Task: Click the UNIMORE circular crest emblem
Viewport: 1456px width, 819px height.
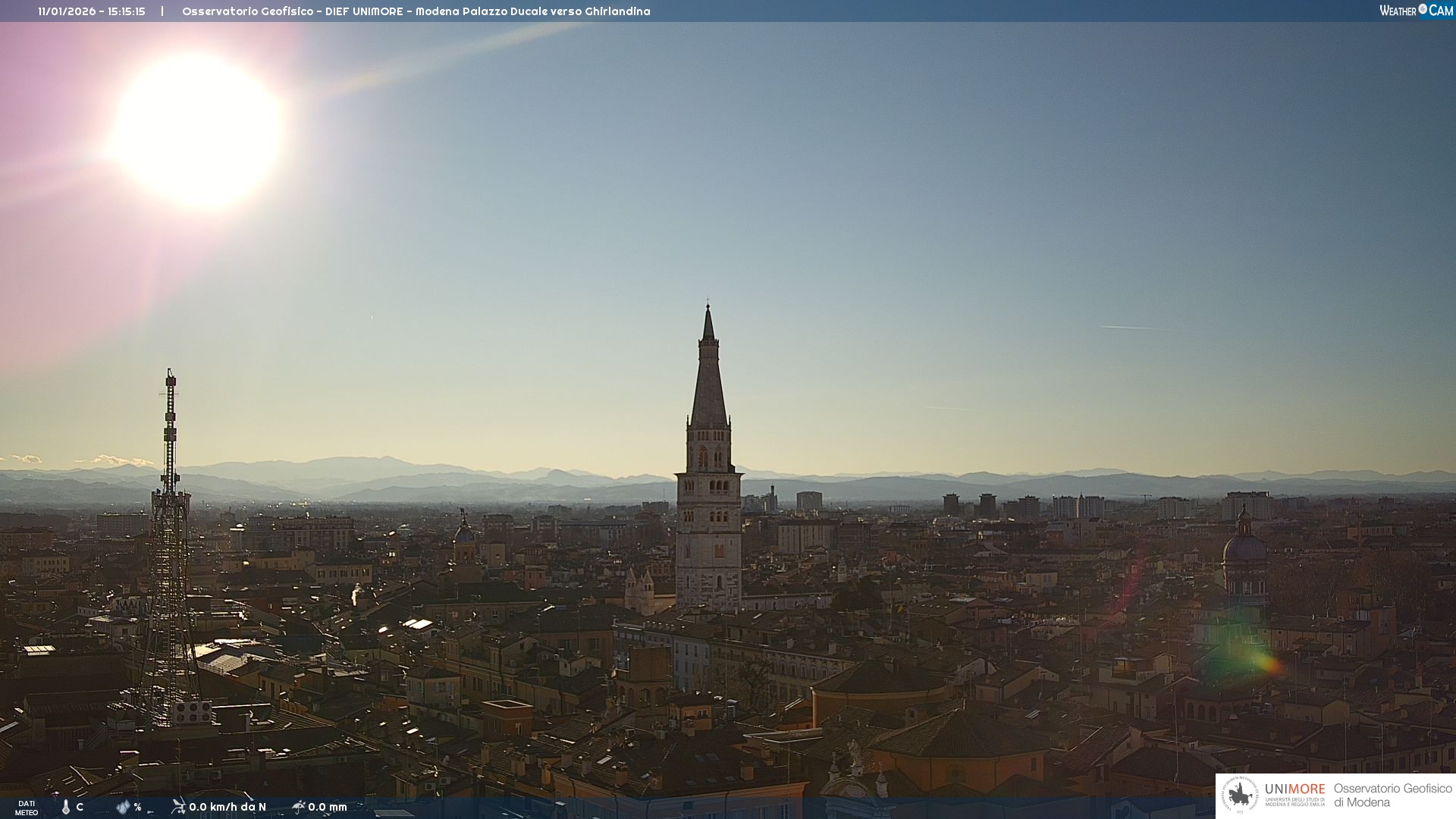Action: [x=1240, y=795]
